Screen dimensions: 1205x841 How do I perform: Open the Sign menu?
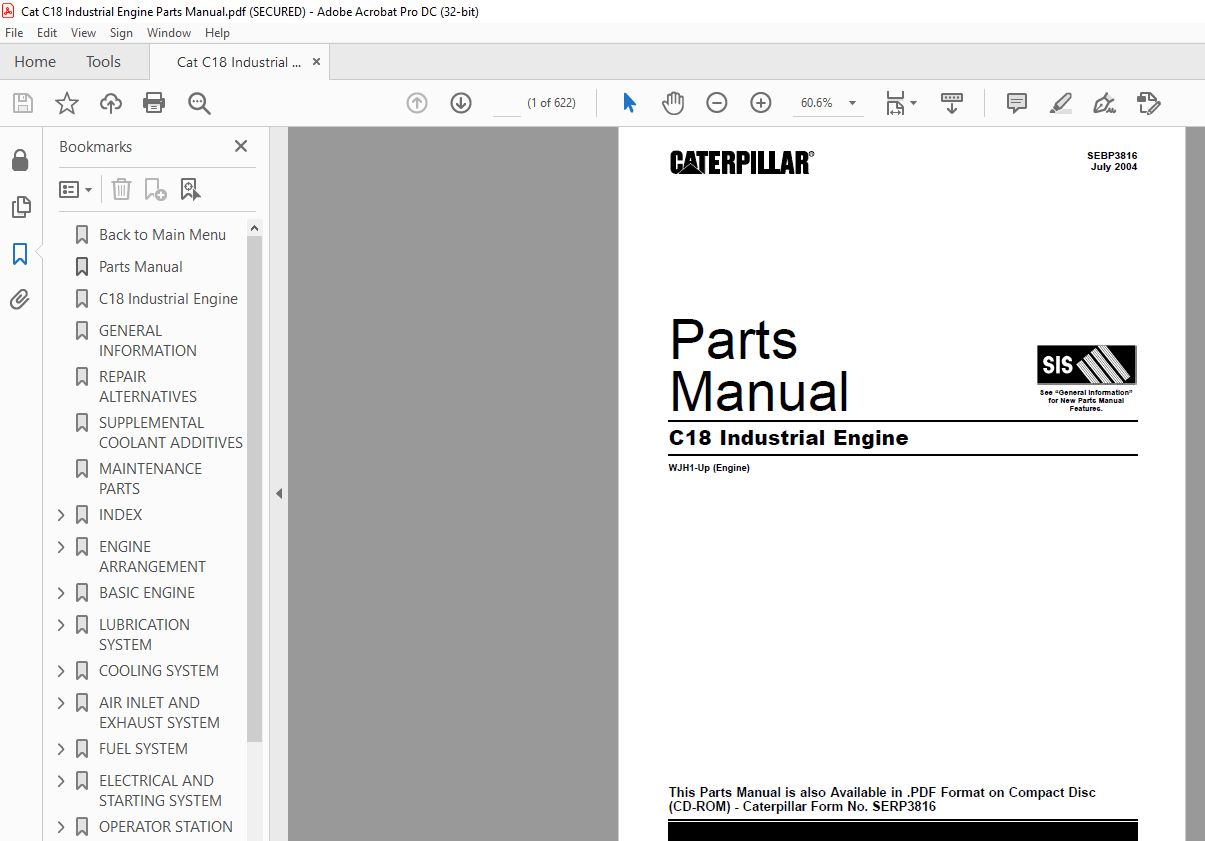click(121, 33)
